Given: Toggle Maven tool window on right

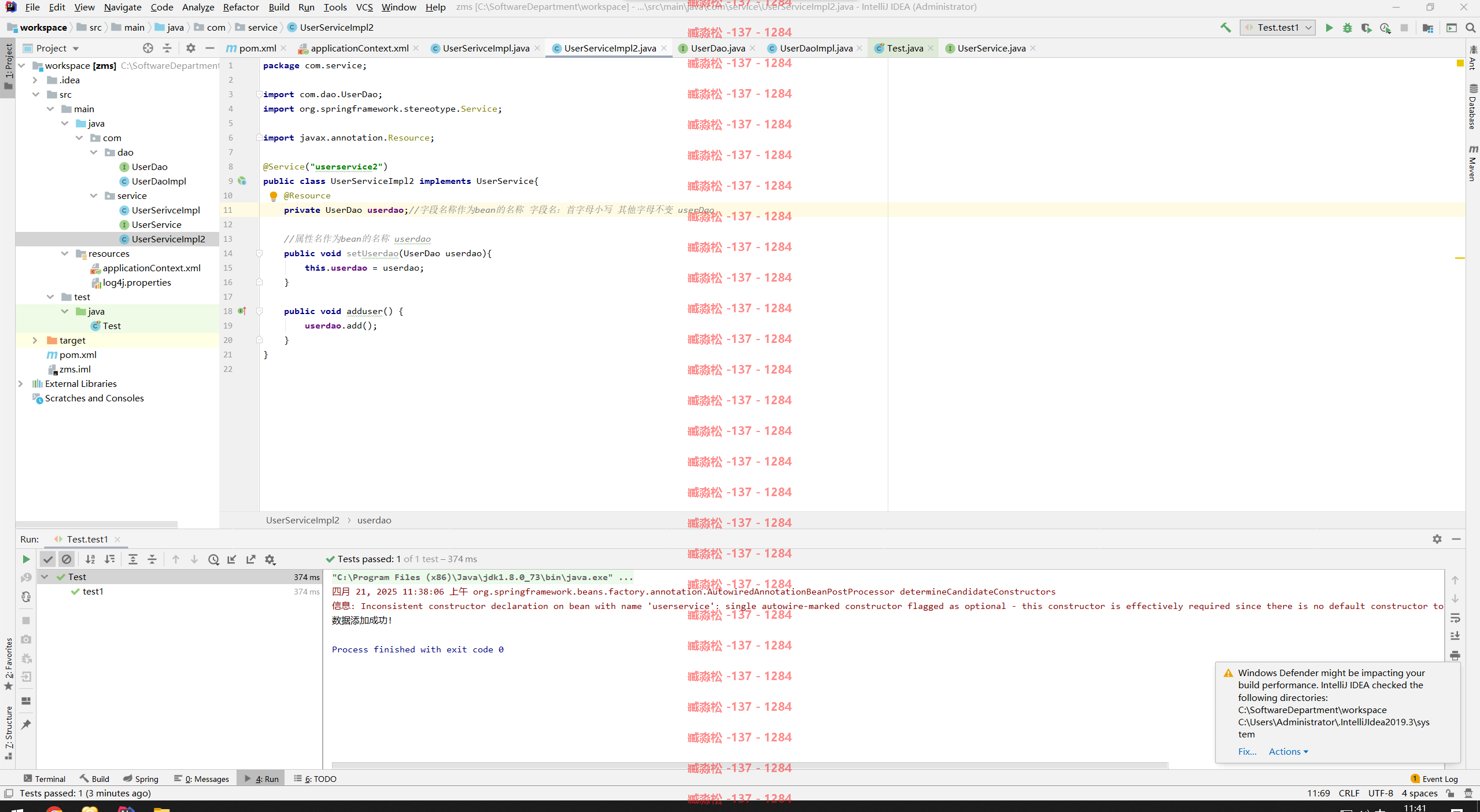Looking at the screenshot, I should (1472, 163).
